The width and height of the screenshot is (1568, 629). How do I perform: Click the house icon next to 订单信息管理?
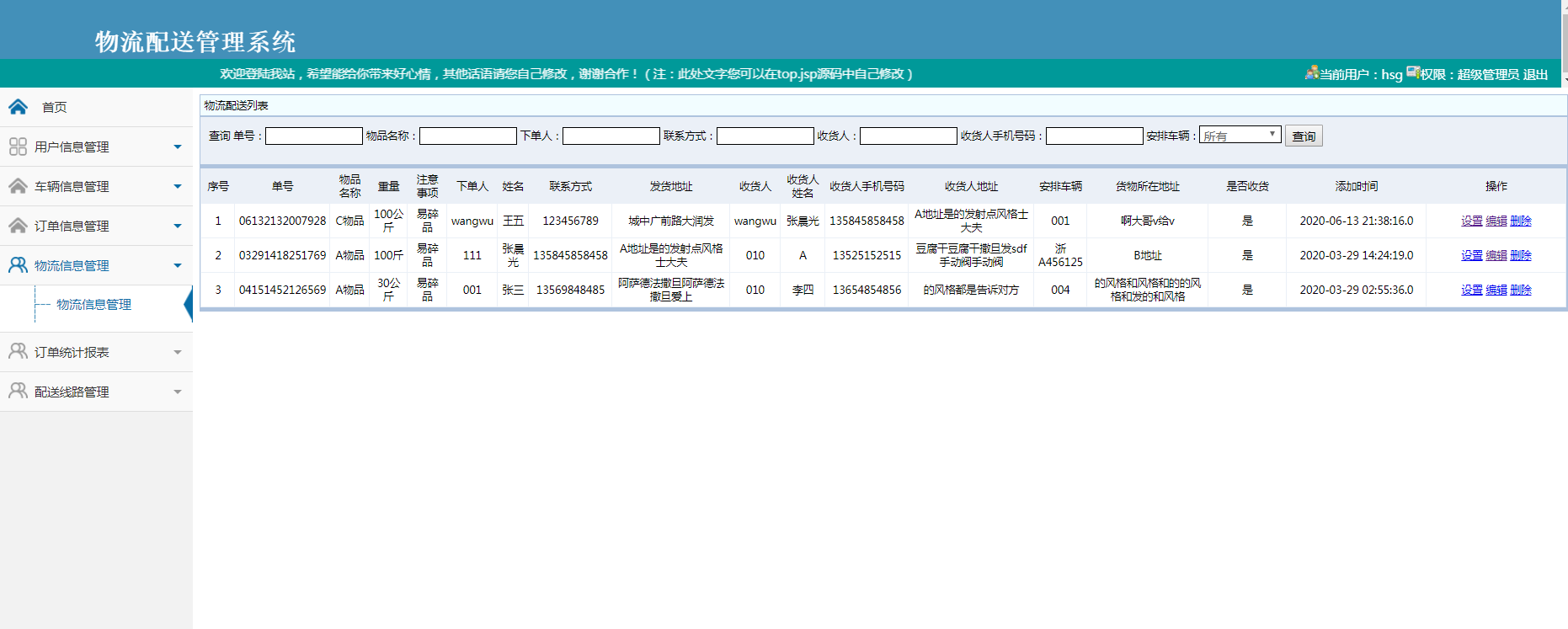click(18, 226)
